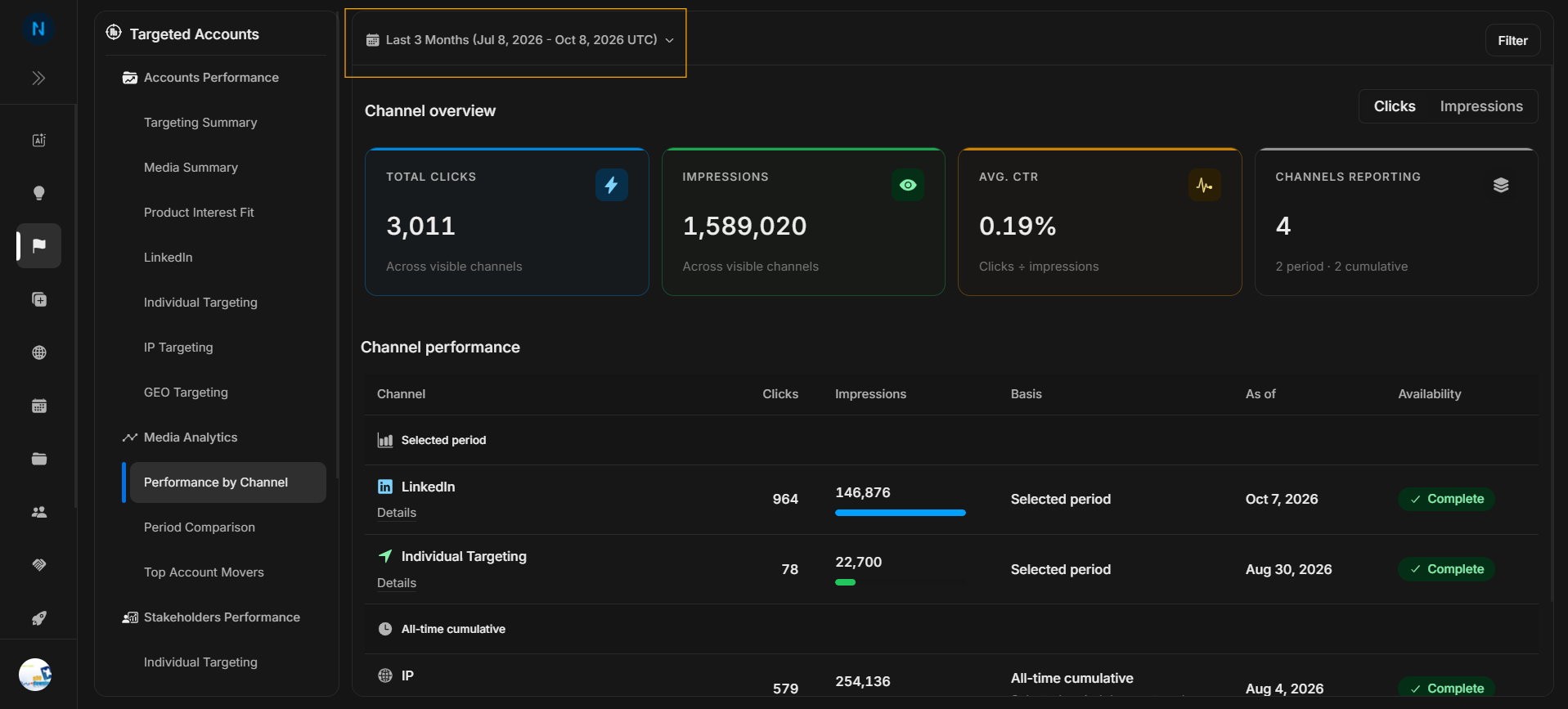The width and height of the screenshot is (1568, 709).
Task: Click the globe icon beside the IP channel
Action: (x=385, y=675)
